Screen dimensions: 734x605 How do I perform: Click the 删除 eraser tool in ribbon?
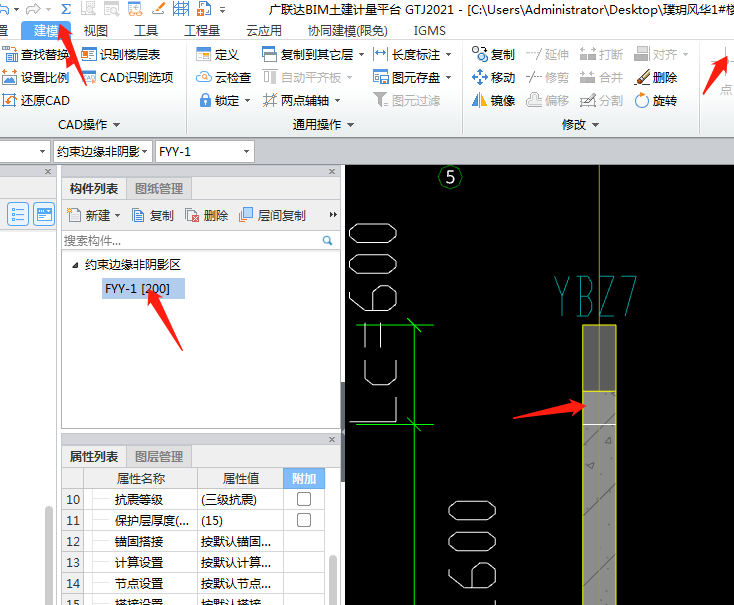point(655,78)
